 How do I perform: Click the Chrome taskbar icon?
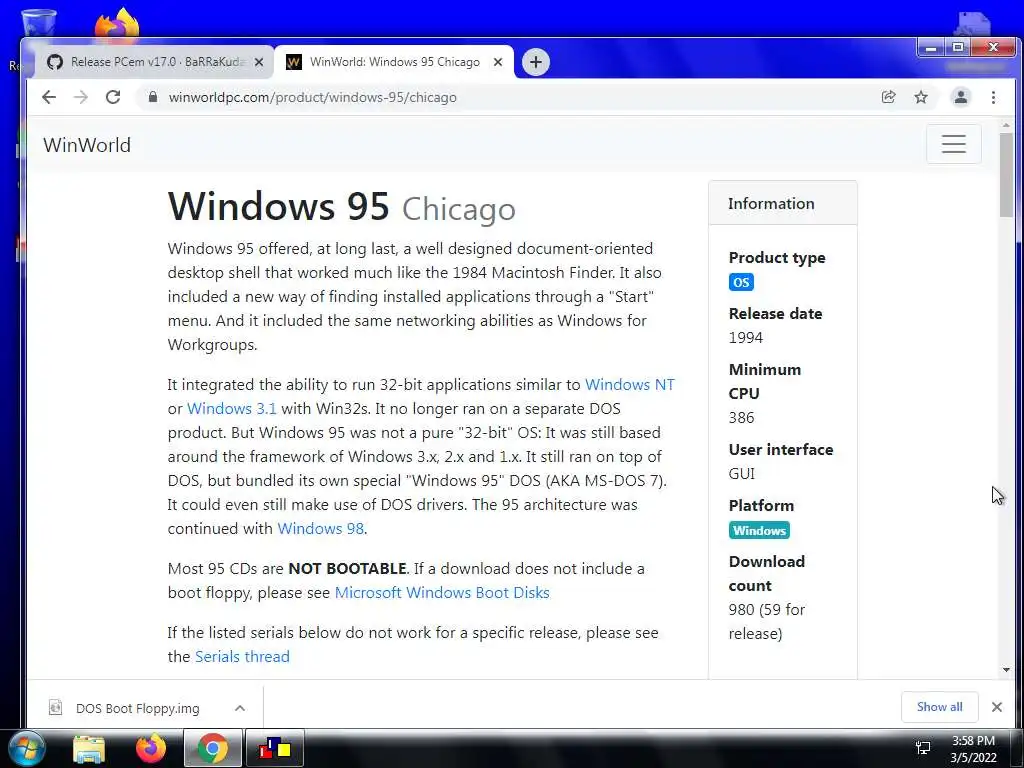[212, 749]
